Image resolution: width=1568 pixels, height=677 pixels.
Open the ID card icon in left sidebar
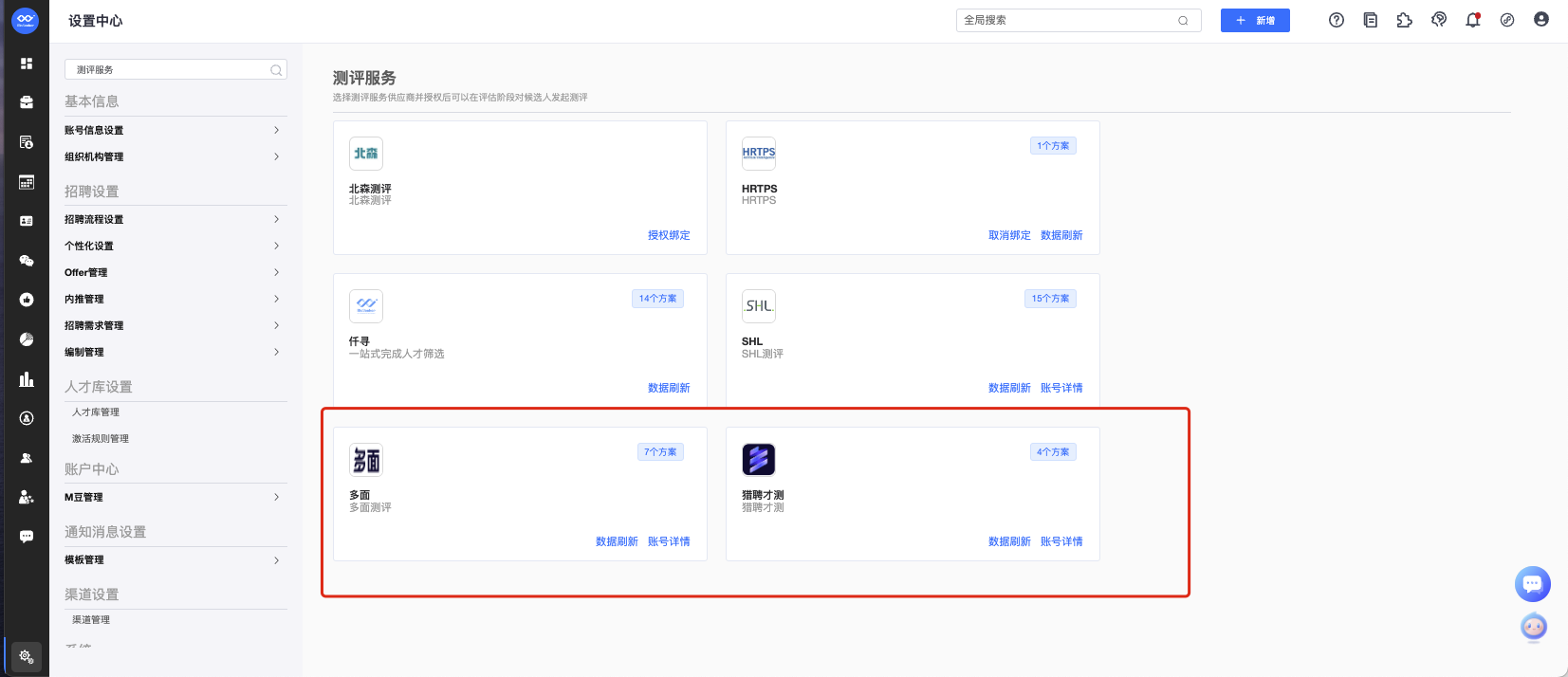tap(27, 221)
